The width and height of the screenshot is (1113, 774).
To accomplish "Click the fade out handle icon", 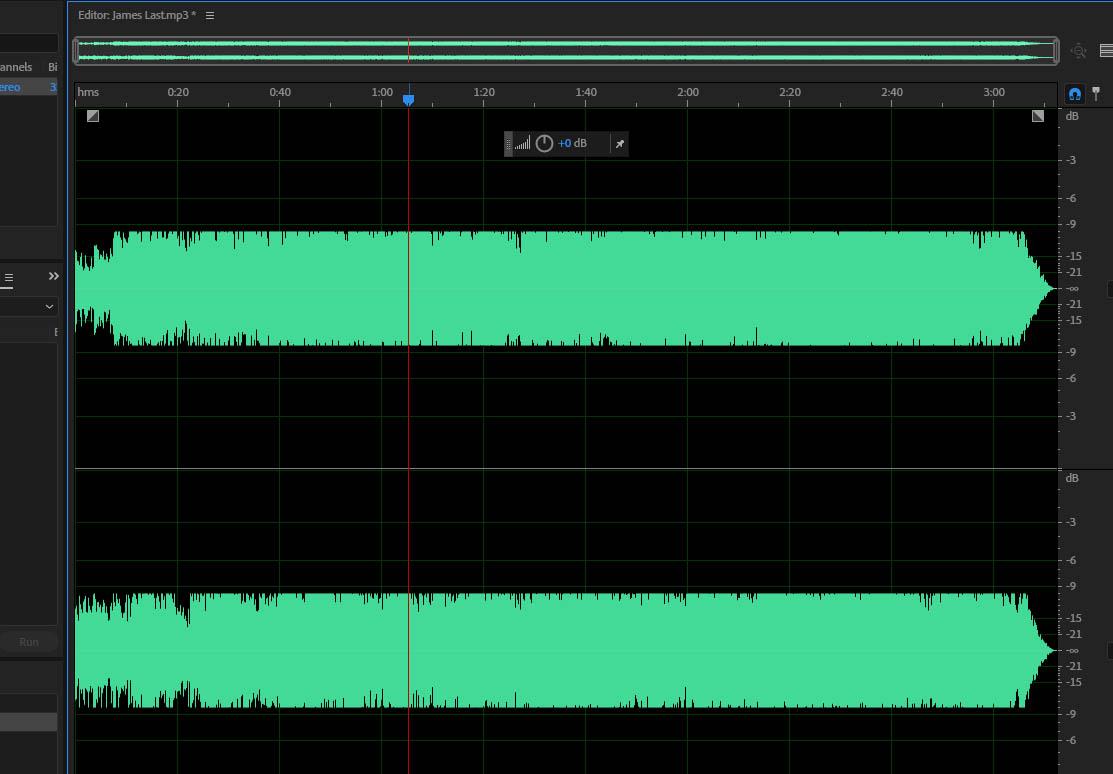I will point(1038,116).
